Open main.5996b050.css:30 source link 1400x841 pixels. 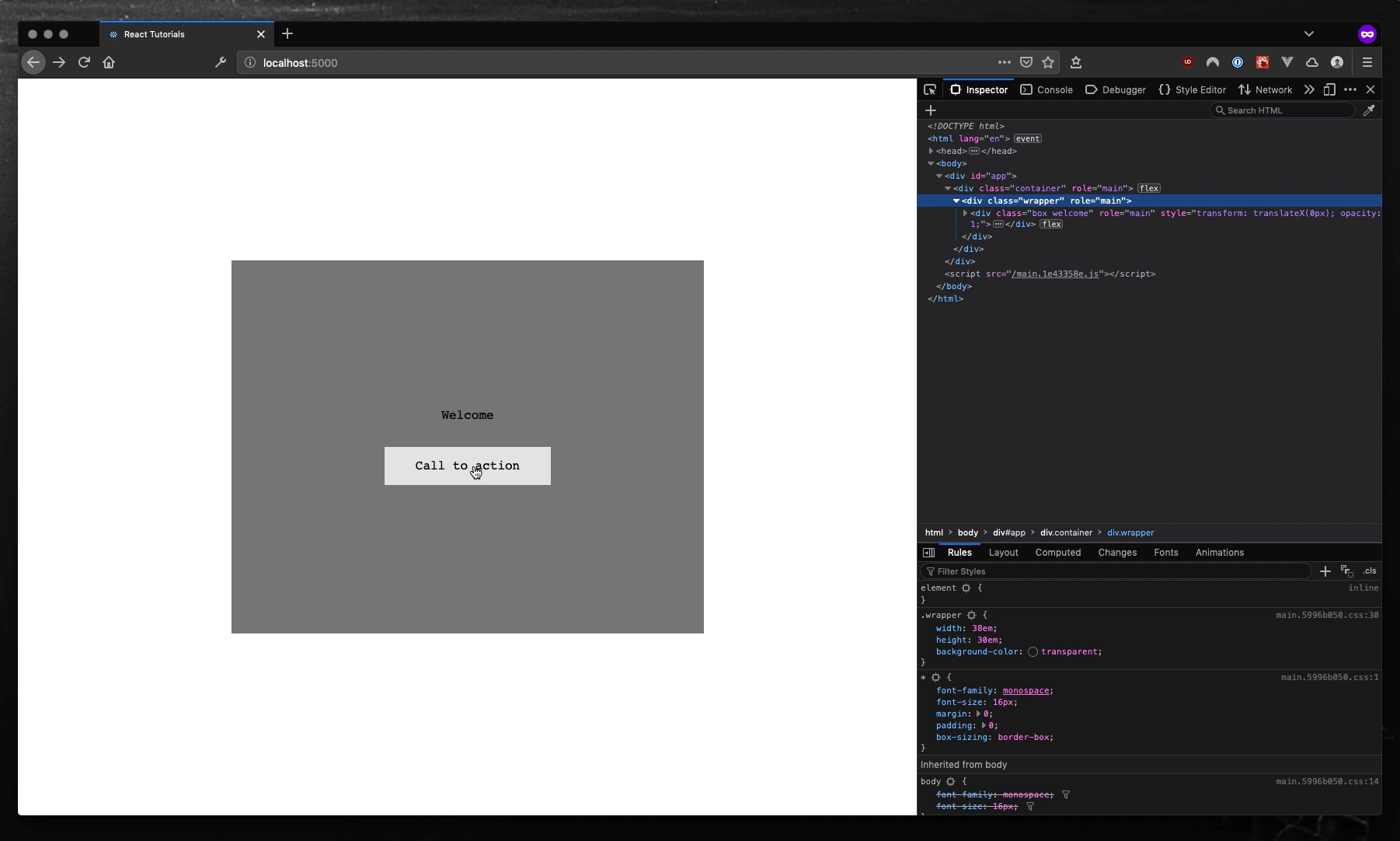[x=1327, y=615]
